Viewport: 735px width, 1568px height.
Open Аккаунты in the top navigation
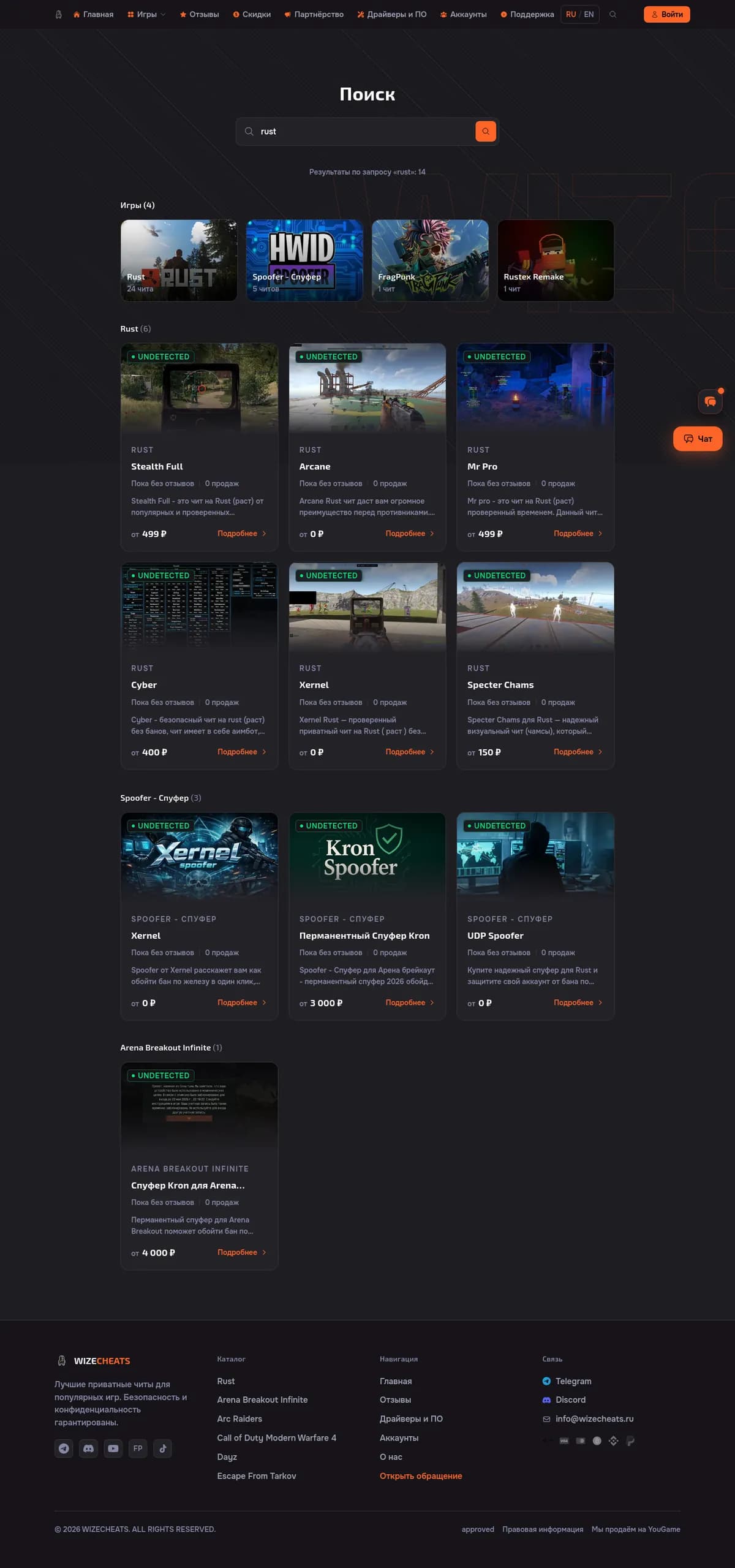pyautogui.click(x=463, y=14)
